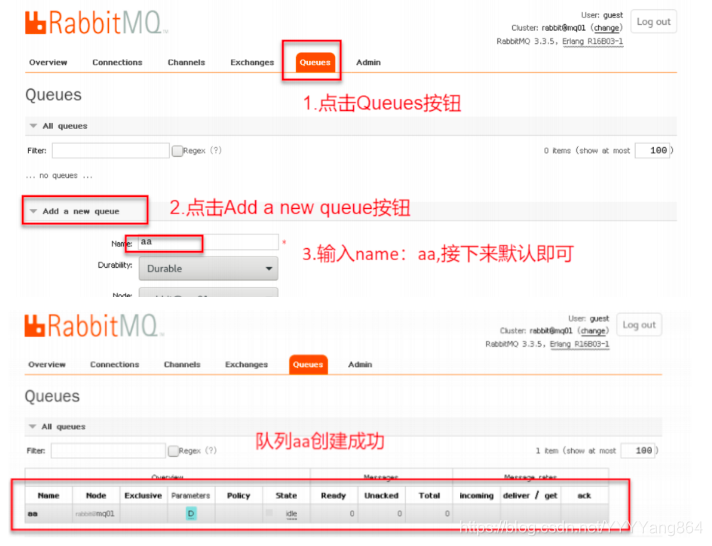Click the queue Name field containing aa
The width and height of the screenshot is (712, 546).
208,242
